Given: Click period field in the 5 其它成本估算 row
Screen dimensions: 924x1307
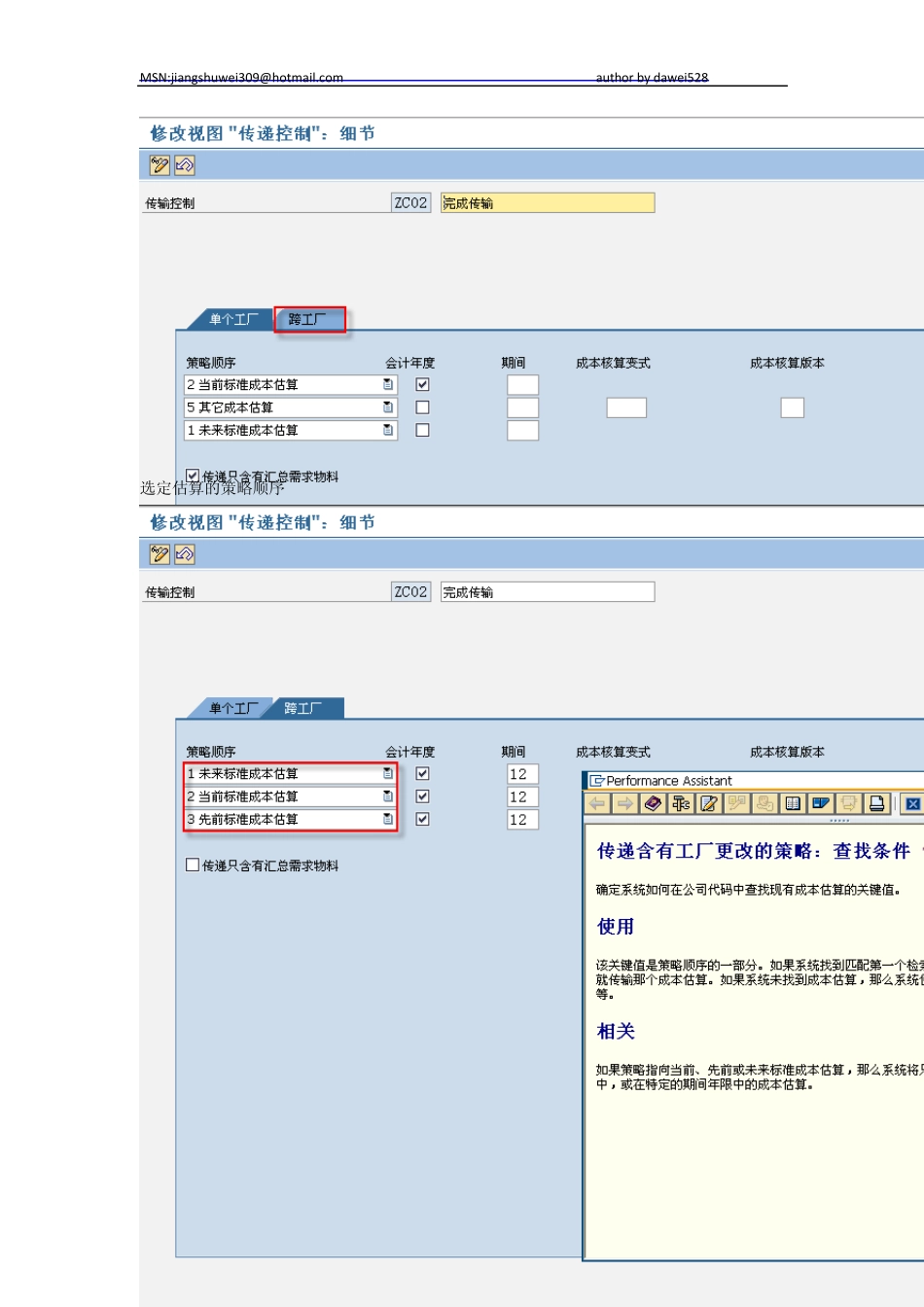Looking at the screenshot, I should [522, 407].
